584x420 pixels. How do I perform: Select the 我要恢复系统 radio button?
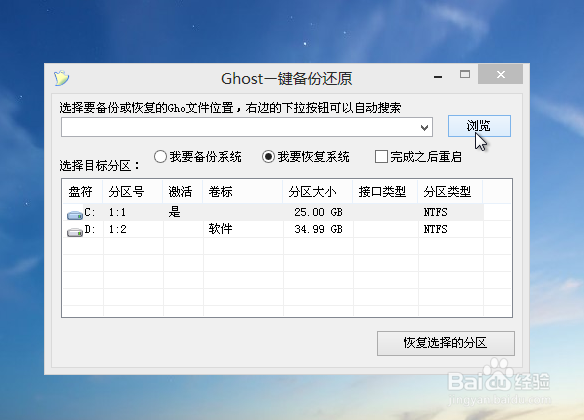point(268,156)
